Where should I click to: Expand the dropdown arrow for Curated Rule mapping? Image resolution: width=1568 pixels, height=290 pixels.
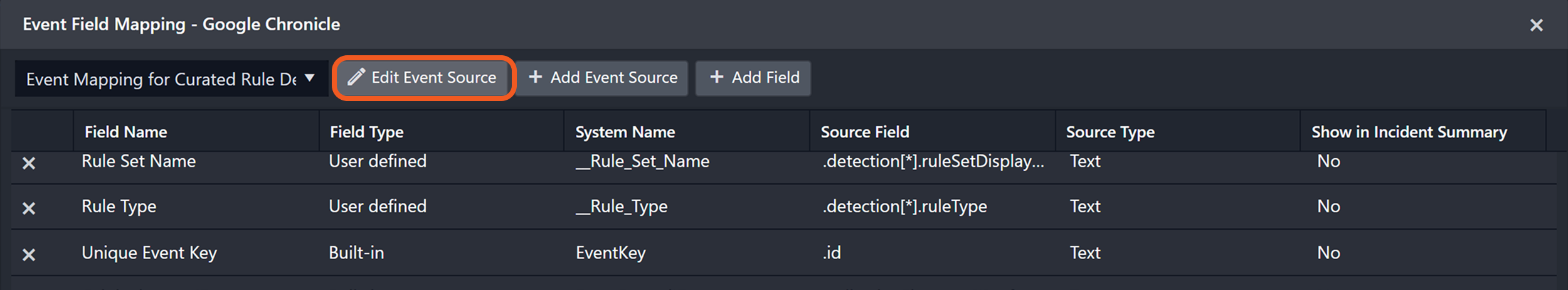309,78
